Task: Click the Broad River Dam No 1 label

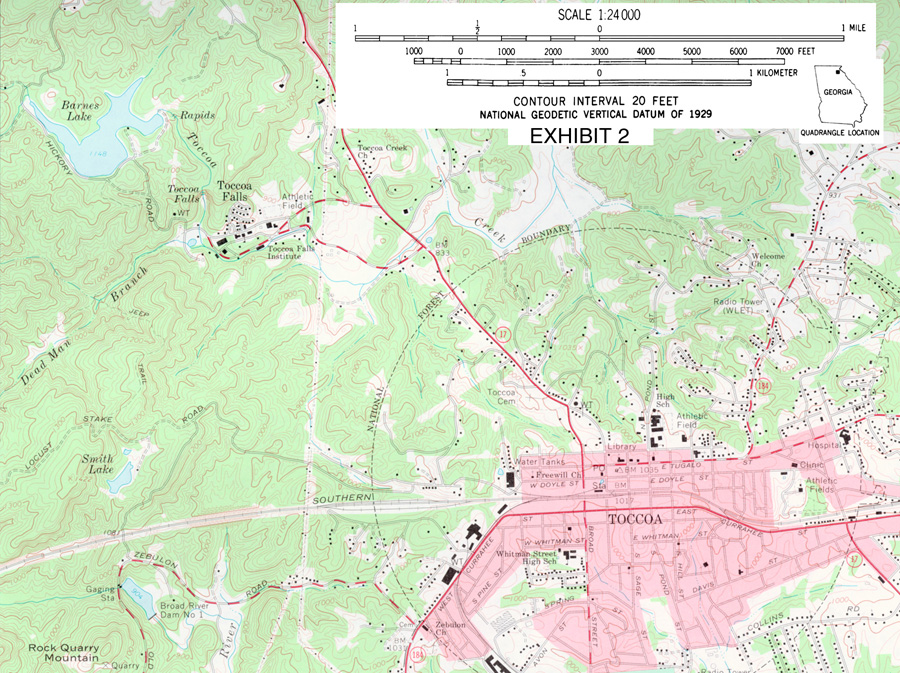Action: tap(184, 610)
